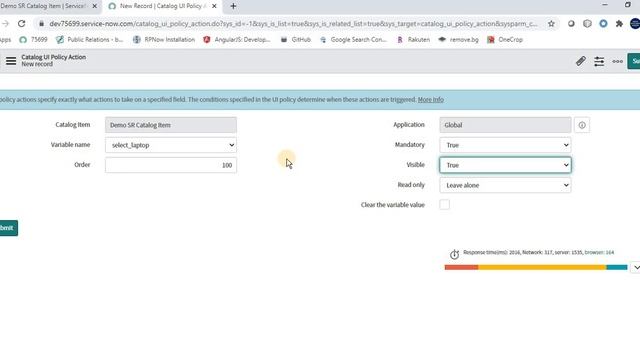Click the Order input field
The height and width of the screenshot is (360, 640).
171,165
